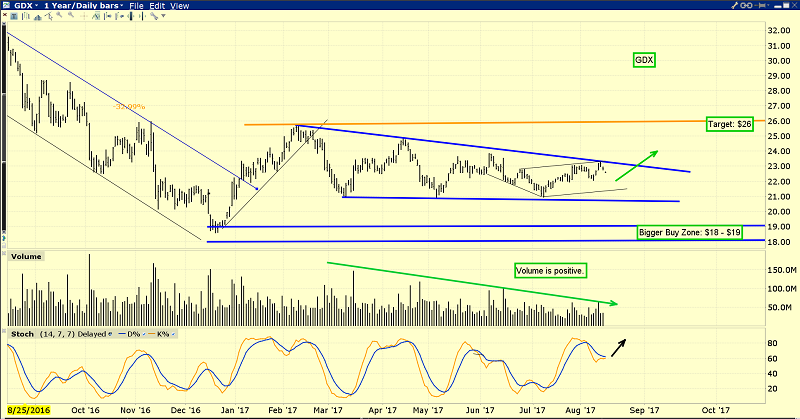Select the zoom-out magnifier tool
Screen dimensions: 800x419
[71, 15]
